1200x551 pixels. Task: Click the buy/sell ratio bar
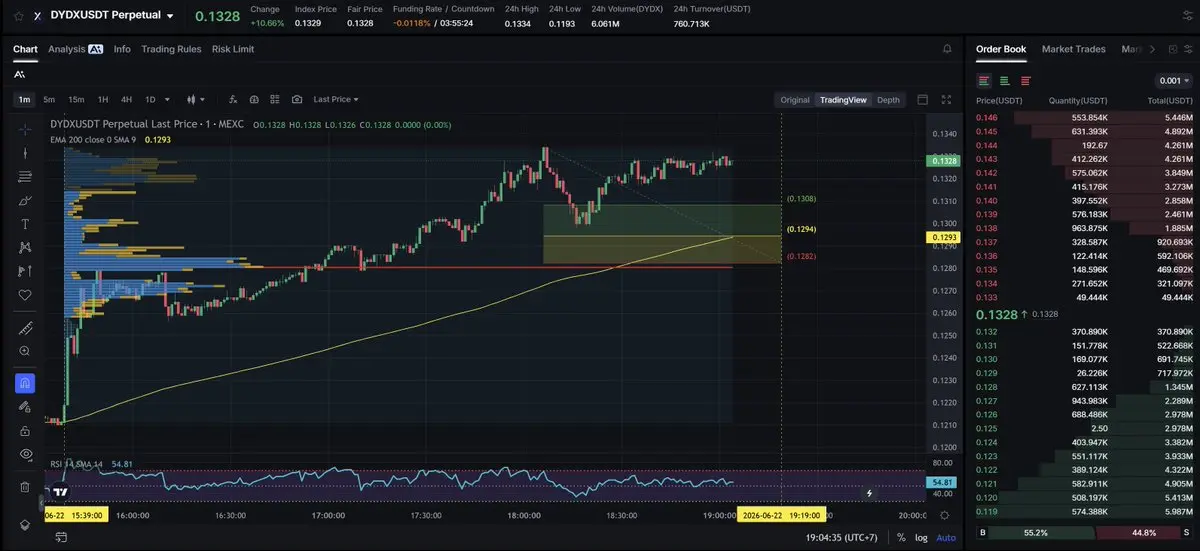tap(1085, 533)
